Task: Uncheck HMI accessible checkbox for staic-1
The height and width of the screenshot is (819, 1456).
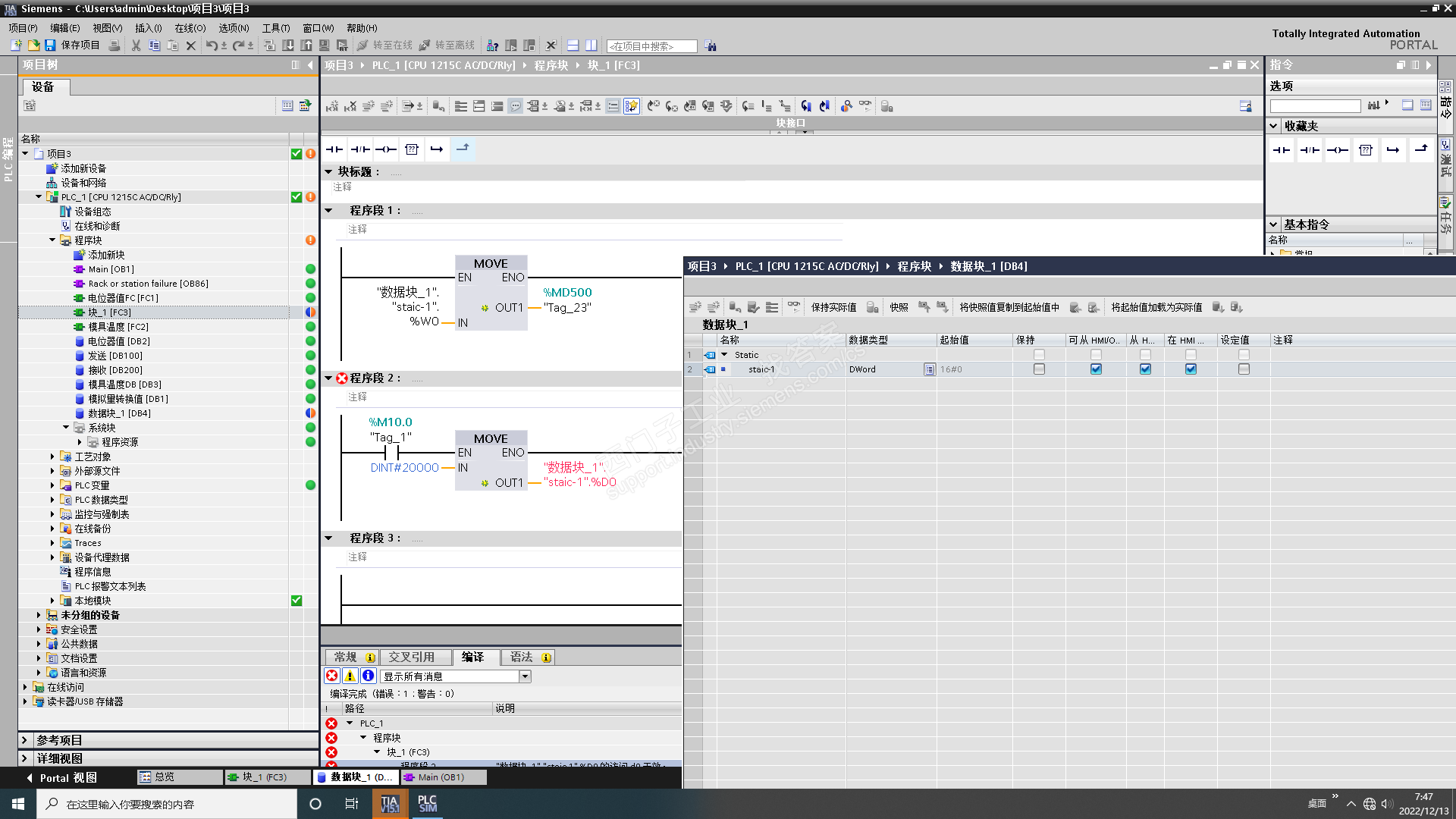Action: (x=1096, y=369)
